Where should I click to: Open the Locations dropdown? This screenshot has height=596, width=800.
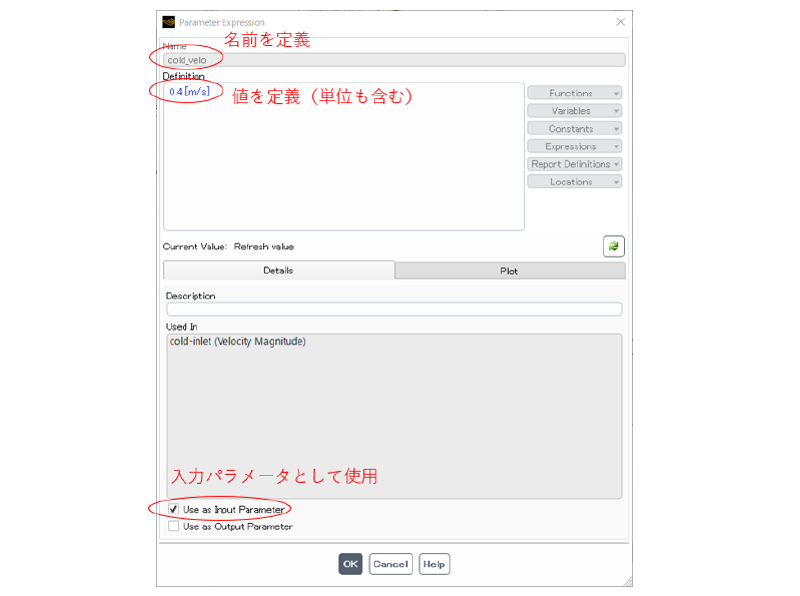point(574,181)
